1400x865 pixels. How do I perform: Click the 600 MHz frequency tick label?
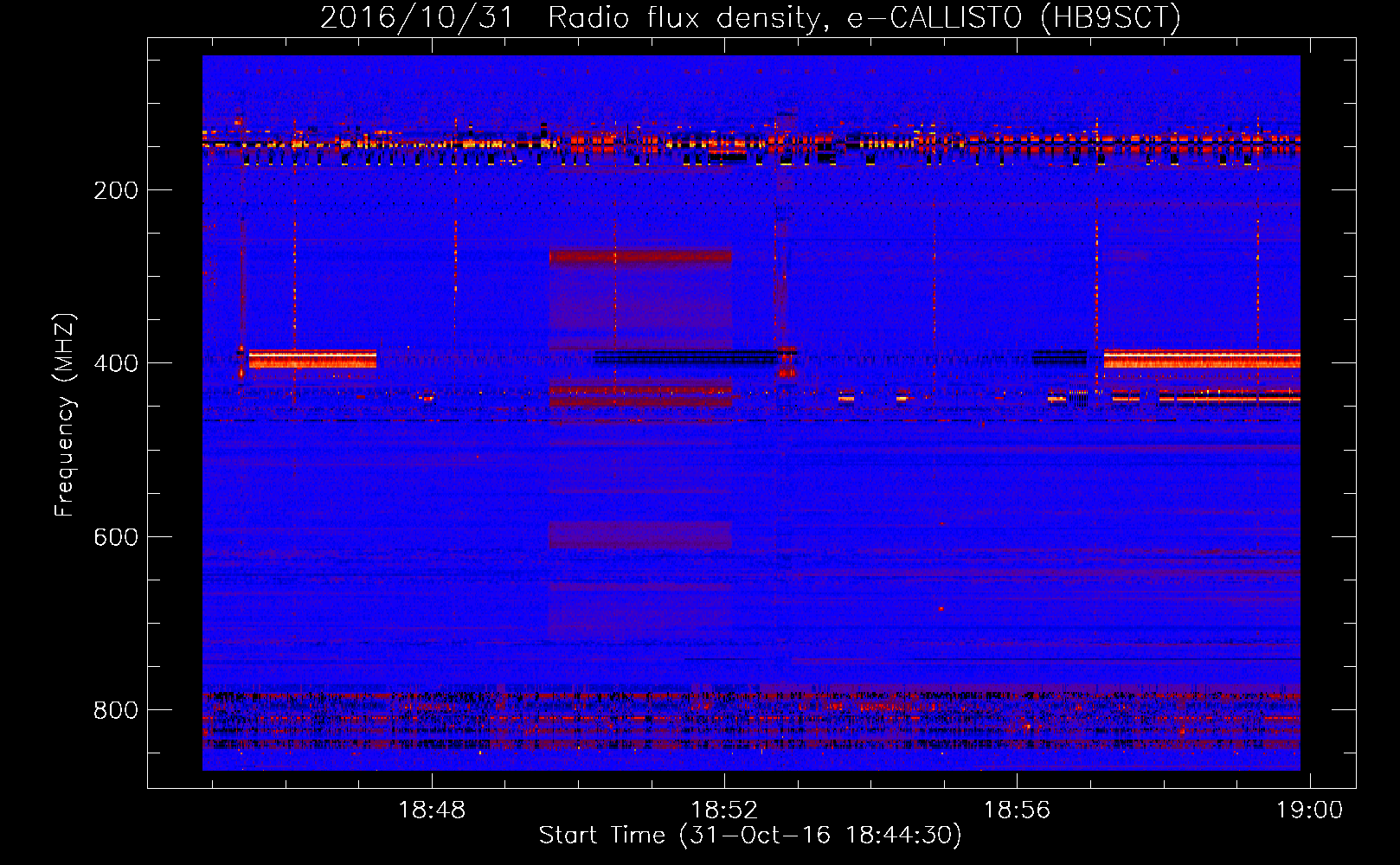click(x=116, y=537)
